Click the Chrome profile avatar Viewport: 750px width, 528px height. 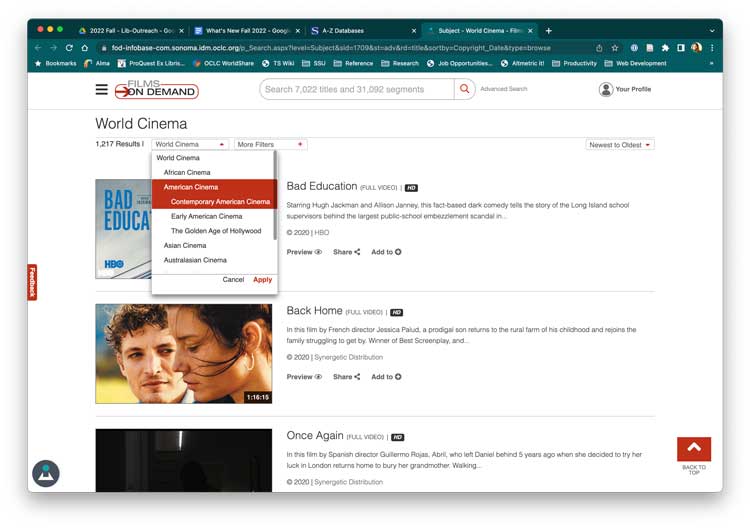coord(696,47)
